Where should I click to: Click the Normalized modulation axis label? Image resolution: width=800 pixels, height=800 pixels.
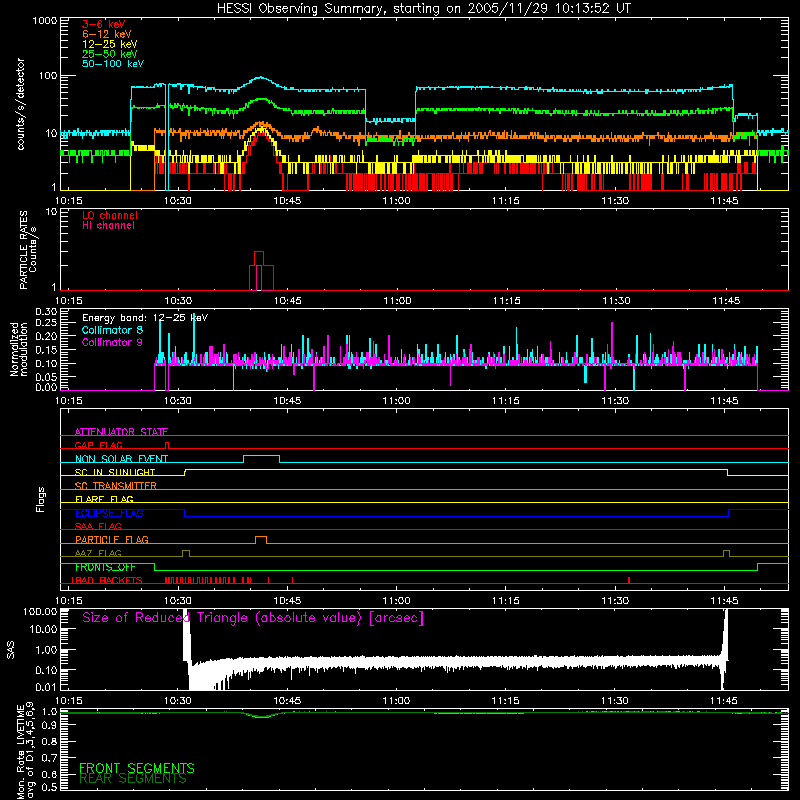[x=18, y=349]
